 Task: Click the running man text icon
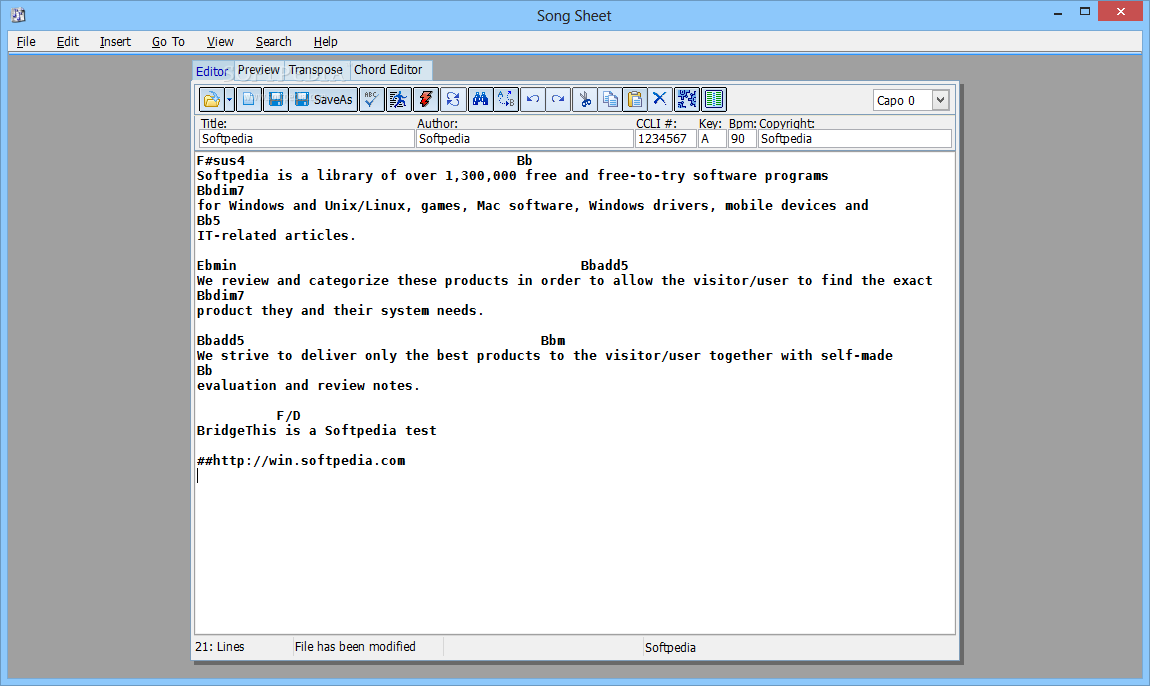click(x=398, y=99)
